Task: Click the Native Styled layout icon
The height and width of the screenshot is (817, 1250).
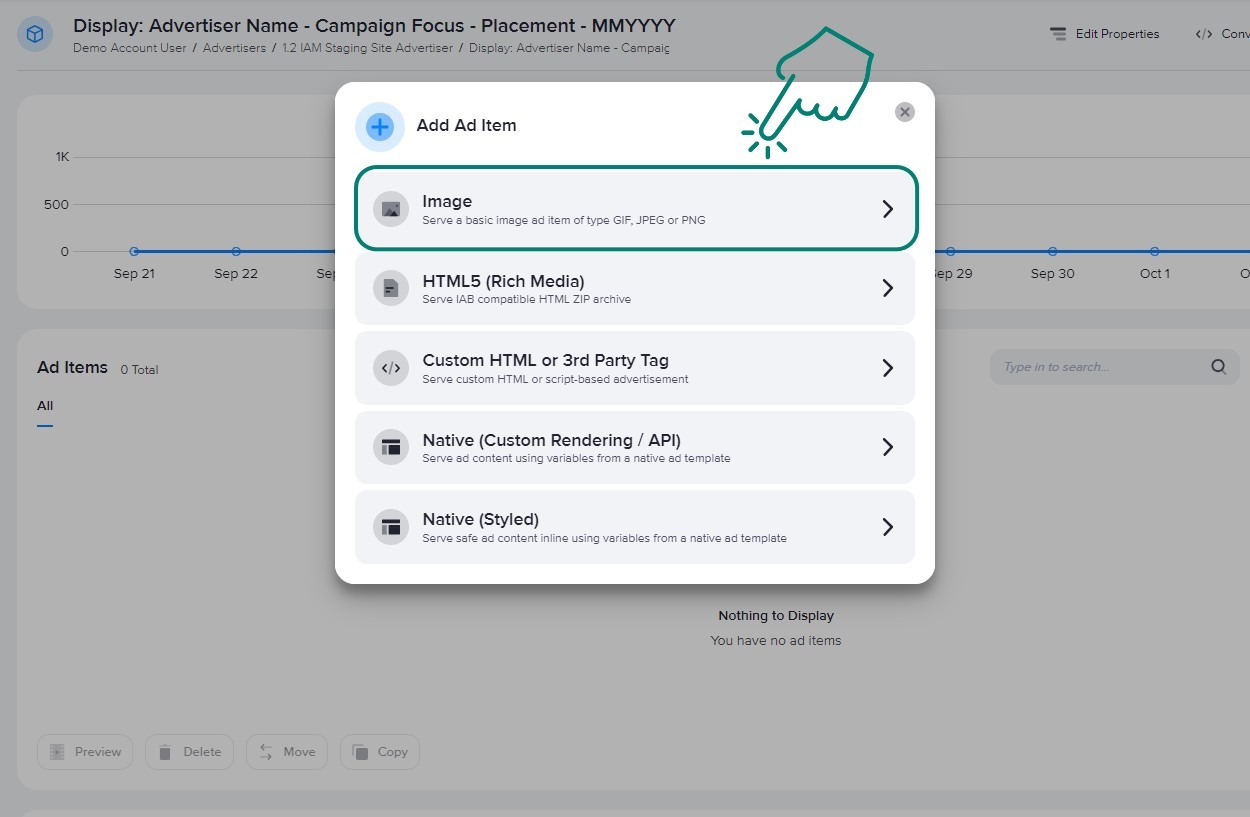Action: [391, 527]
